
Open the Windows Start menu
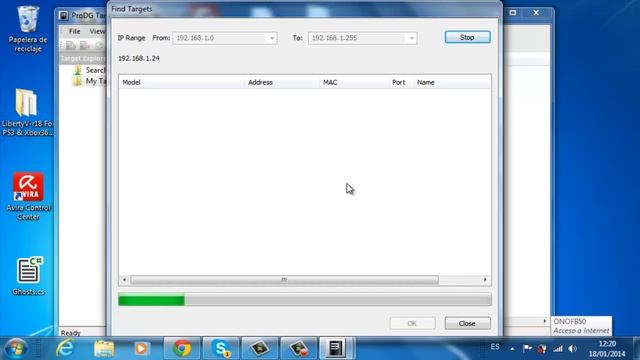(x=16, y=349)
